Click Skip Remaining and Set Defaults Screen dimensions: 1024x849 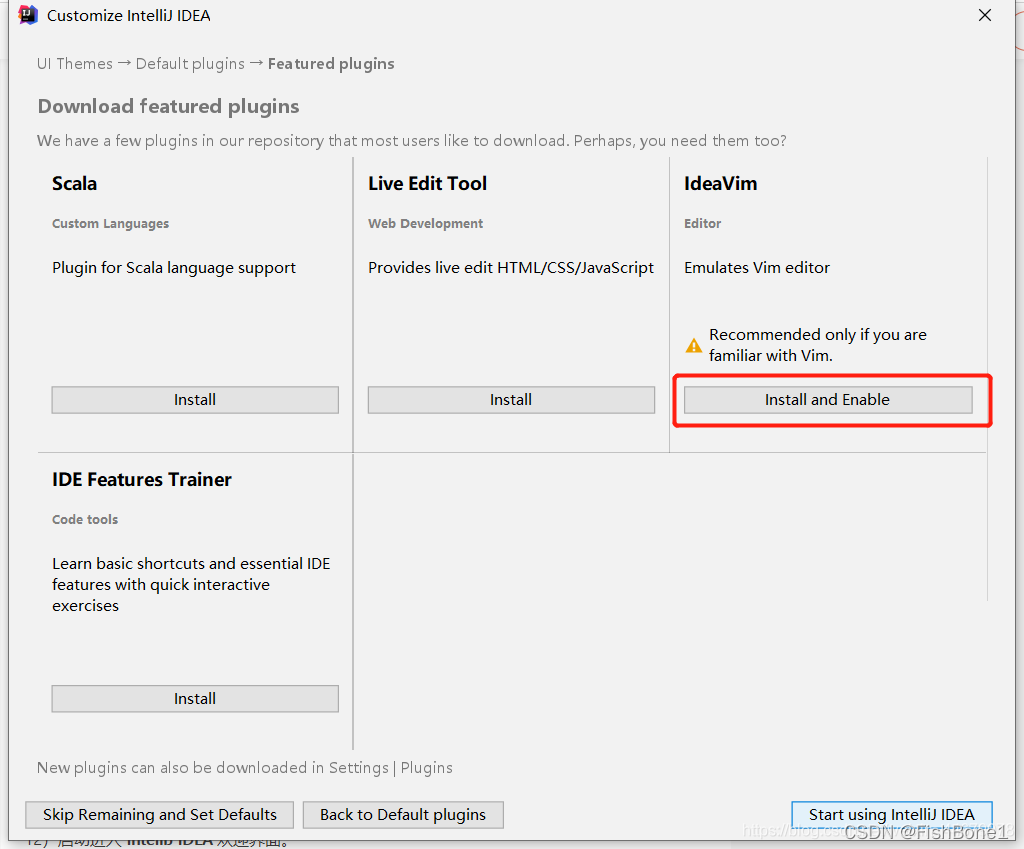pyautogui.click(x=159, y=814)
